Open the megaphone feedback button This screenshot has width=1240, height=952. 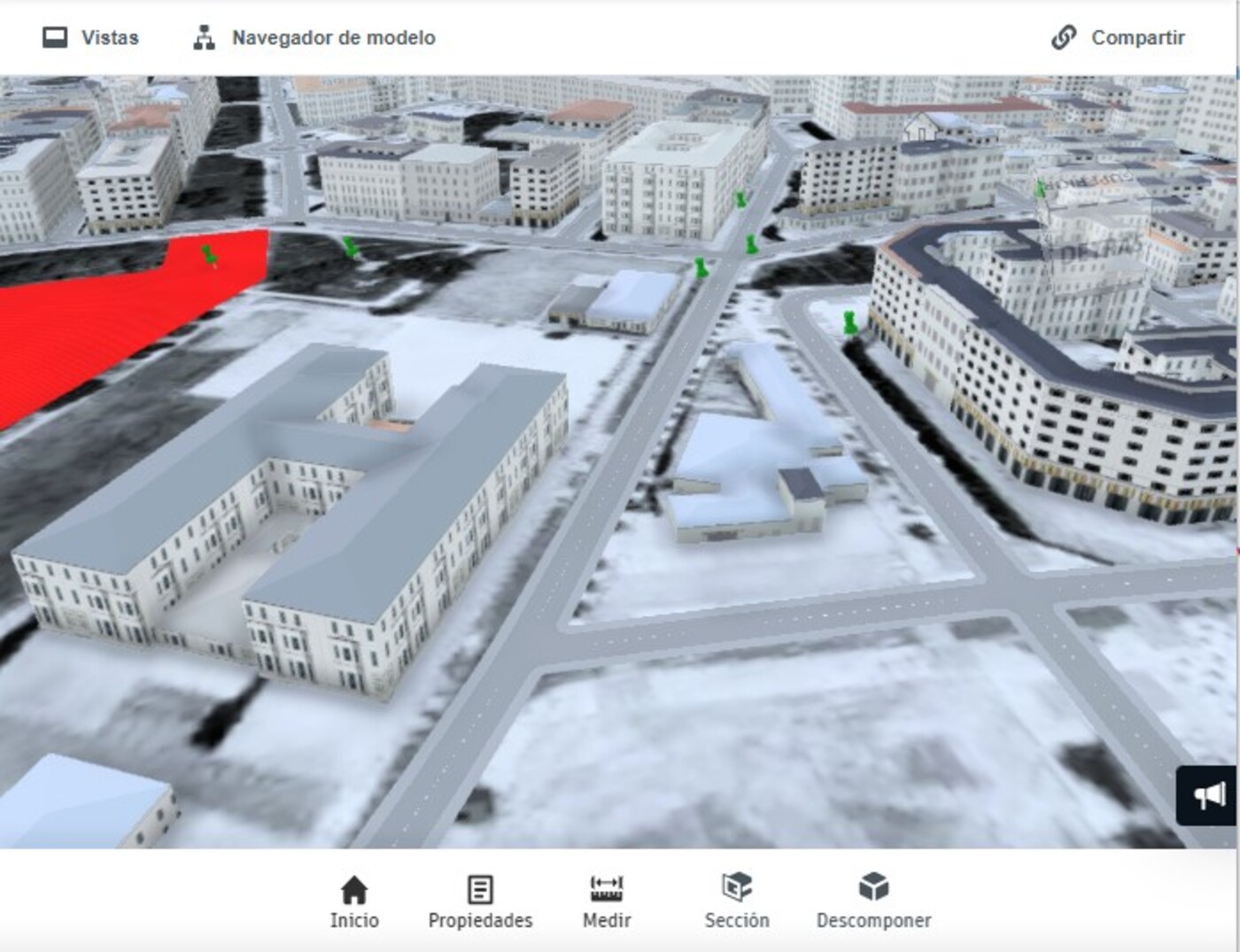[x=1208, y=795]
